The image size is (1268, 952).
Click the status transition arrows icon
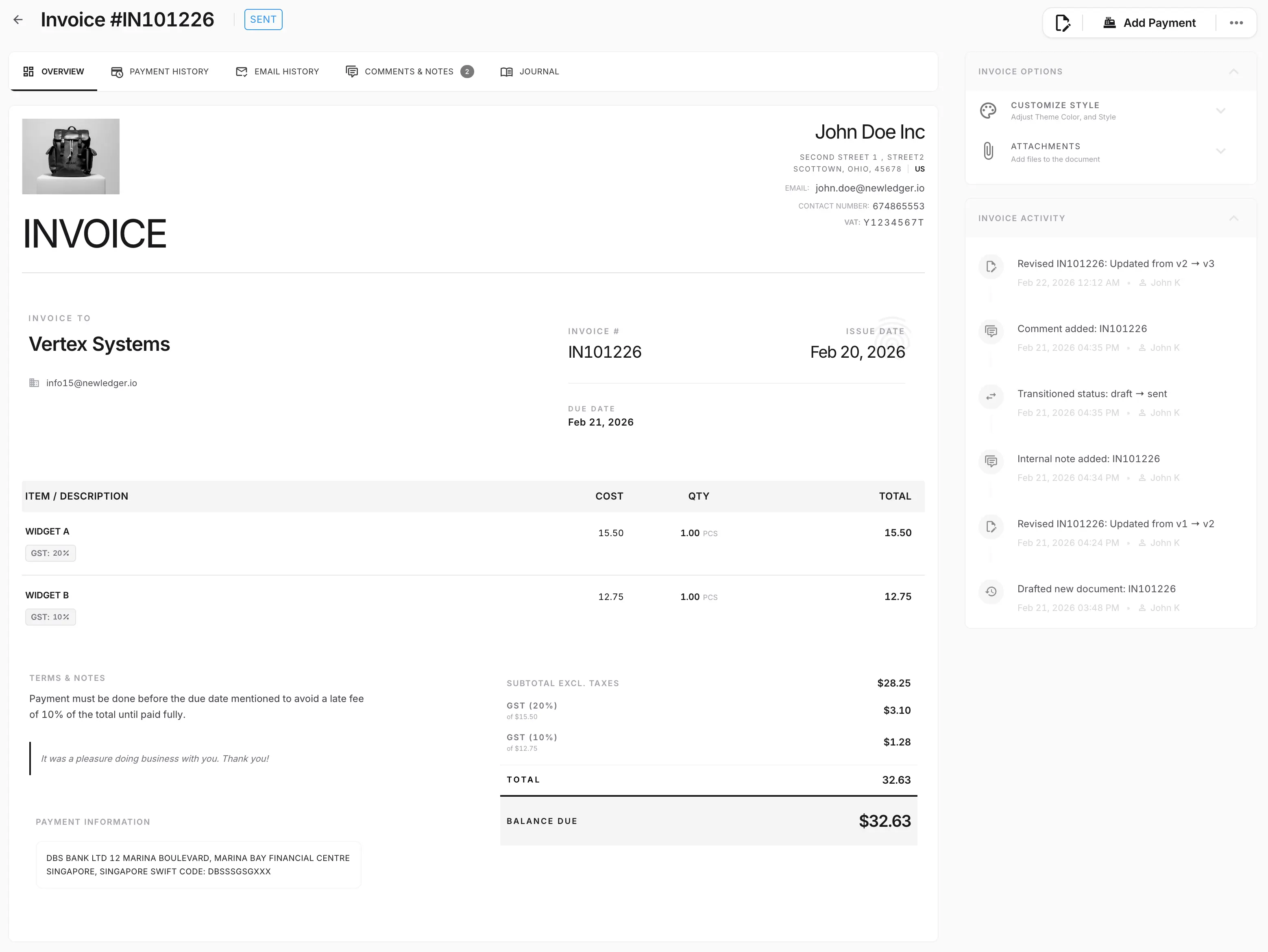tap(991, 397)
